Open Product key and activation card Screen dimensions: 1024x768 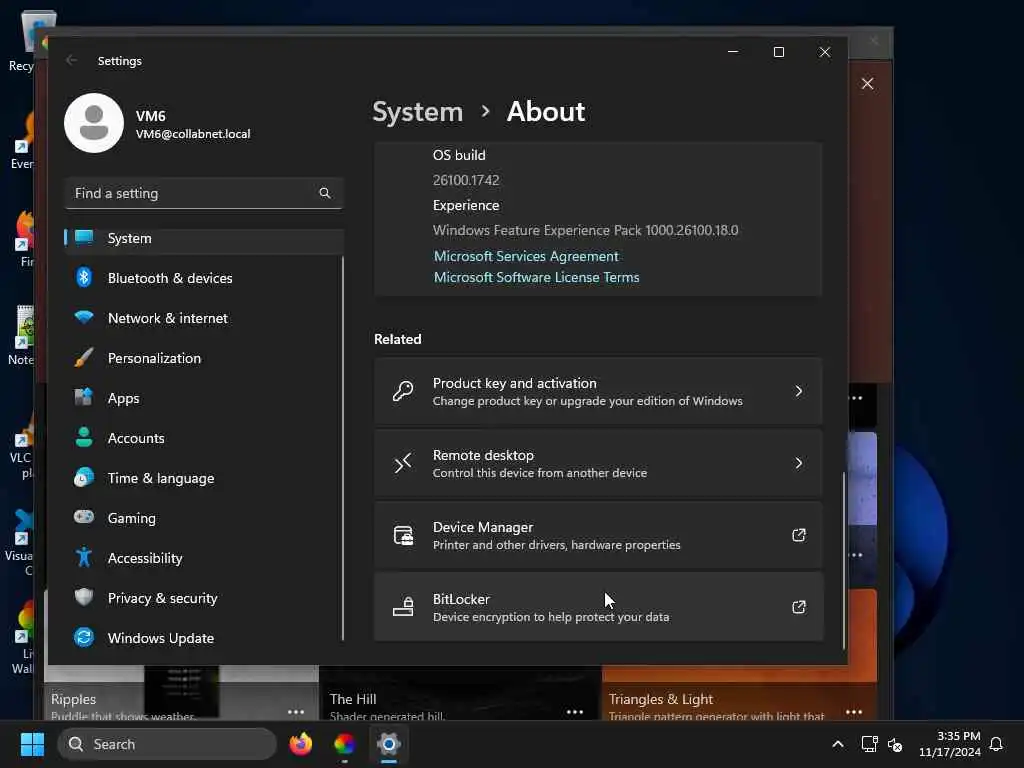pyautogui.click(x=598, y=391)
